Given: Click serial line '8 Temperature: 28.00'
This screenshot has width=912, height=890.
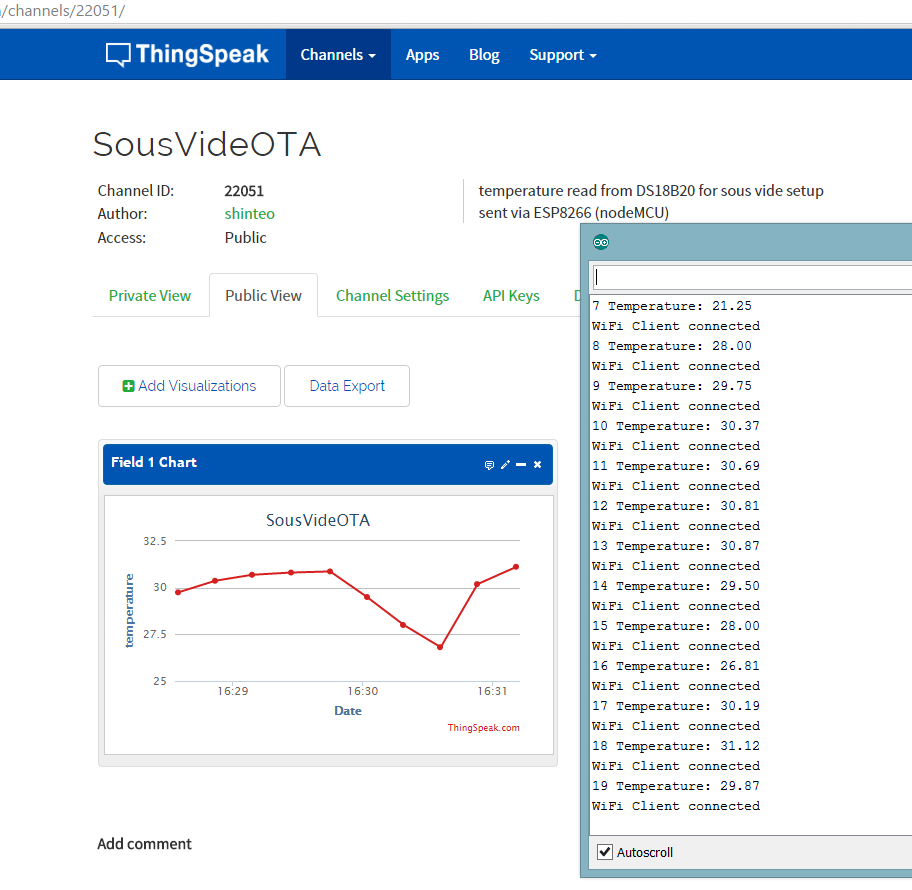Looking at the screenshot, I should click(x=672, y=346).
